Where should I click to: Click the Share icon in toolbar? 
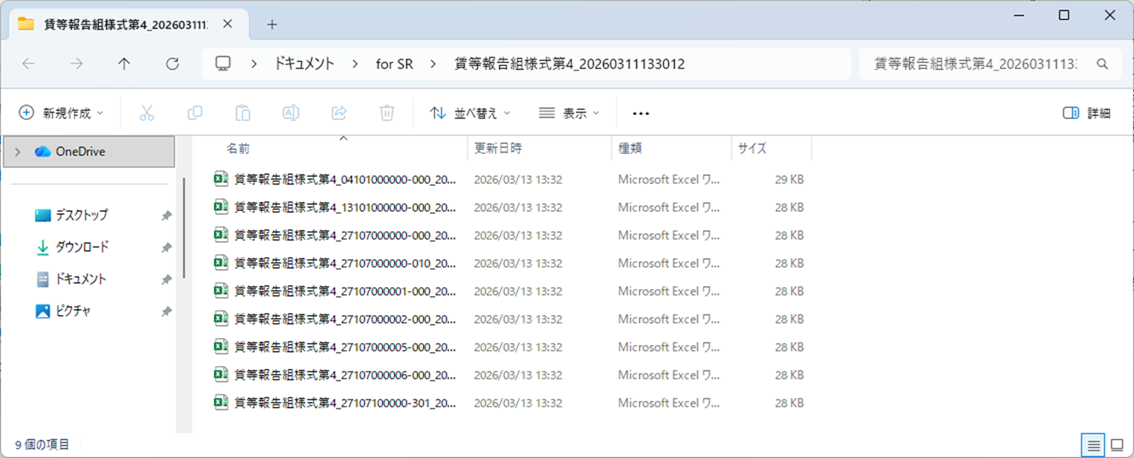coord(338,113)
